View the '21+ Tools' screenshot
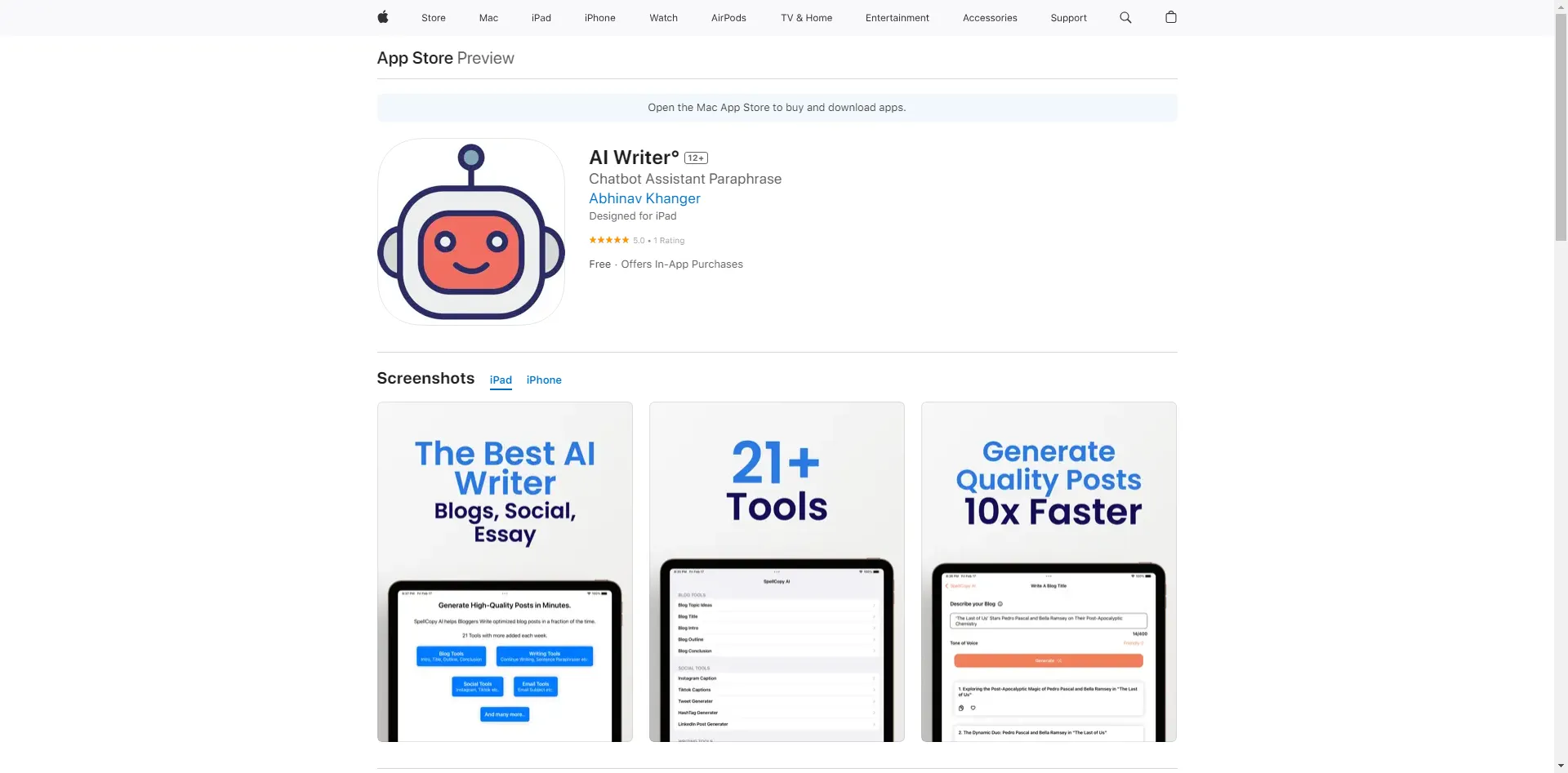This screenshot has width=1568, height=773. pyautogui.click(x=777, y=571)
